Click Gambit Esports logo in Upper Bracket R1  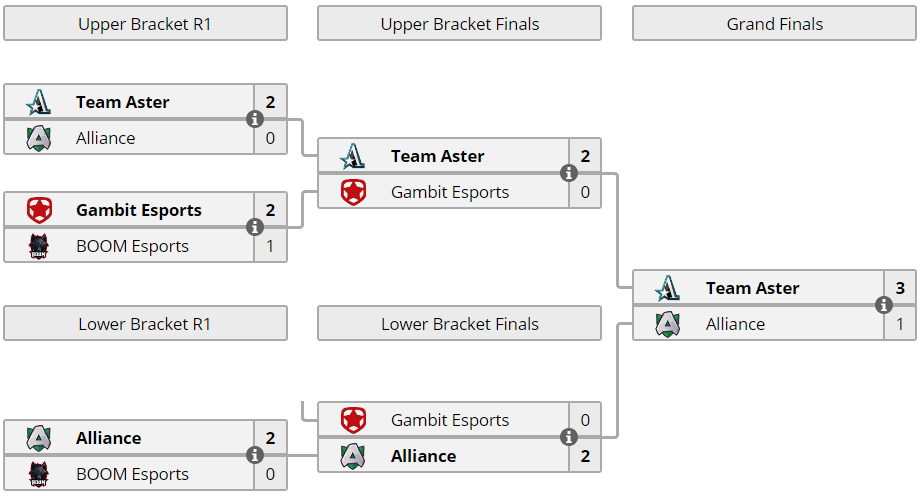tap(39, 210)
